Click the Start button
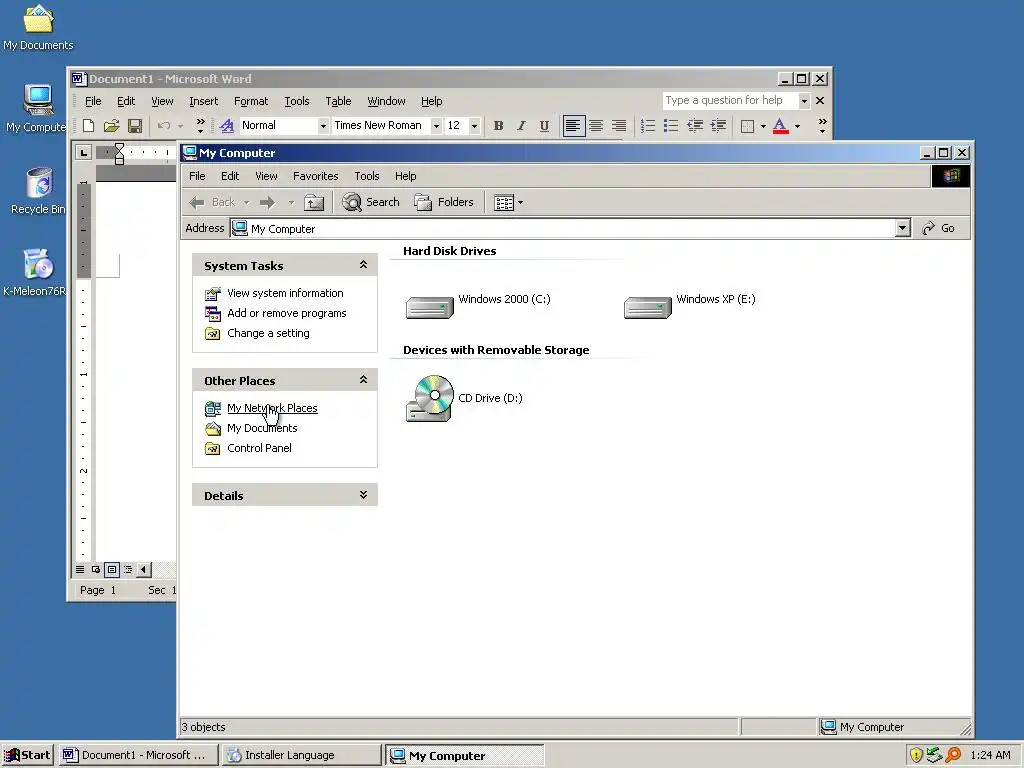The width and height of the screenshot is (1024, 768). pyautogui.click(x=27, y=755)
